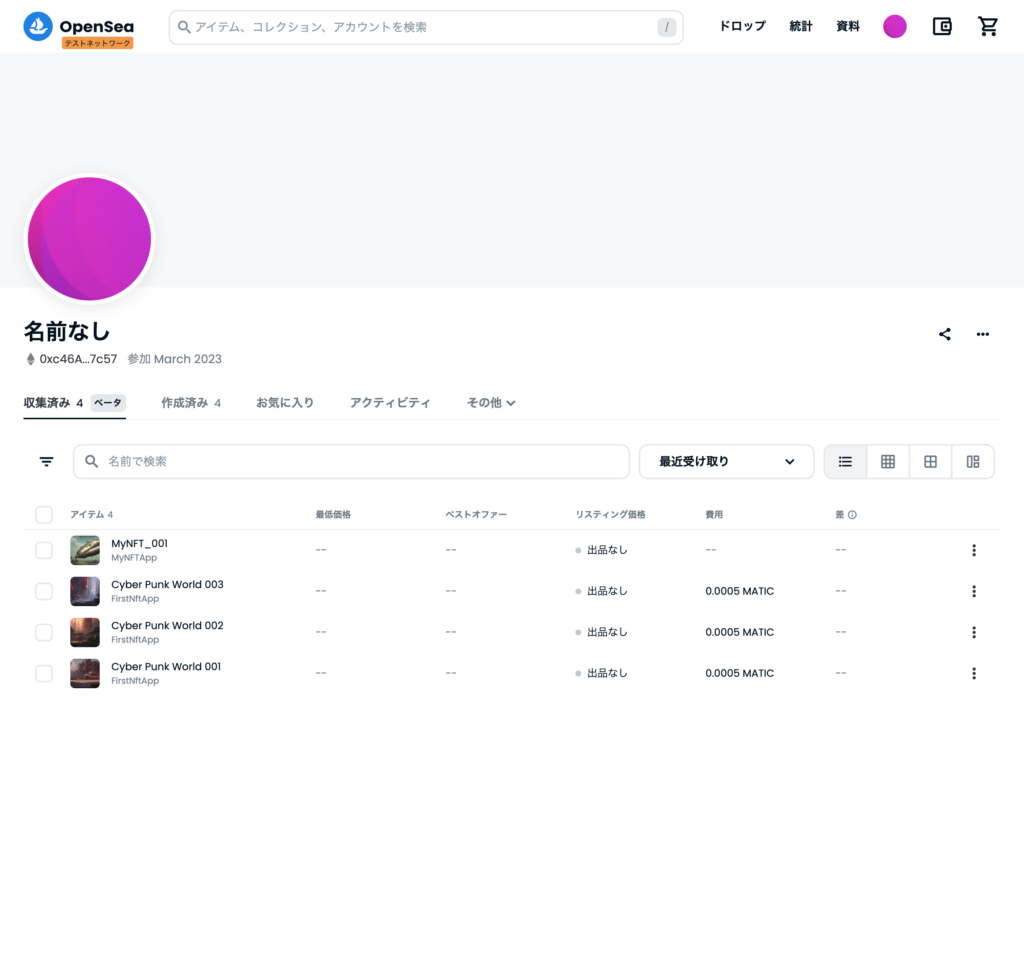
Task: Check the Cyber Punk World 001 checkbox
Action: [x=44, y=673]
